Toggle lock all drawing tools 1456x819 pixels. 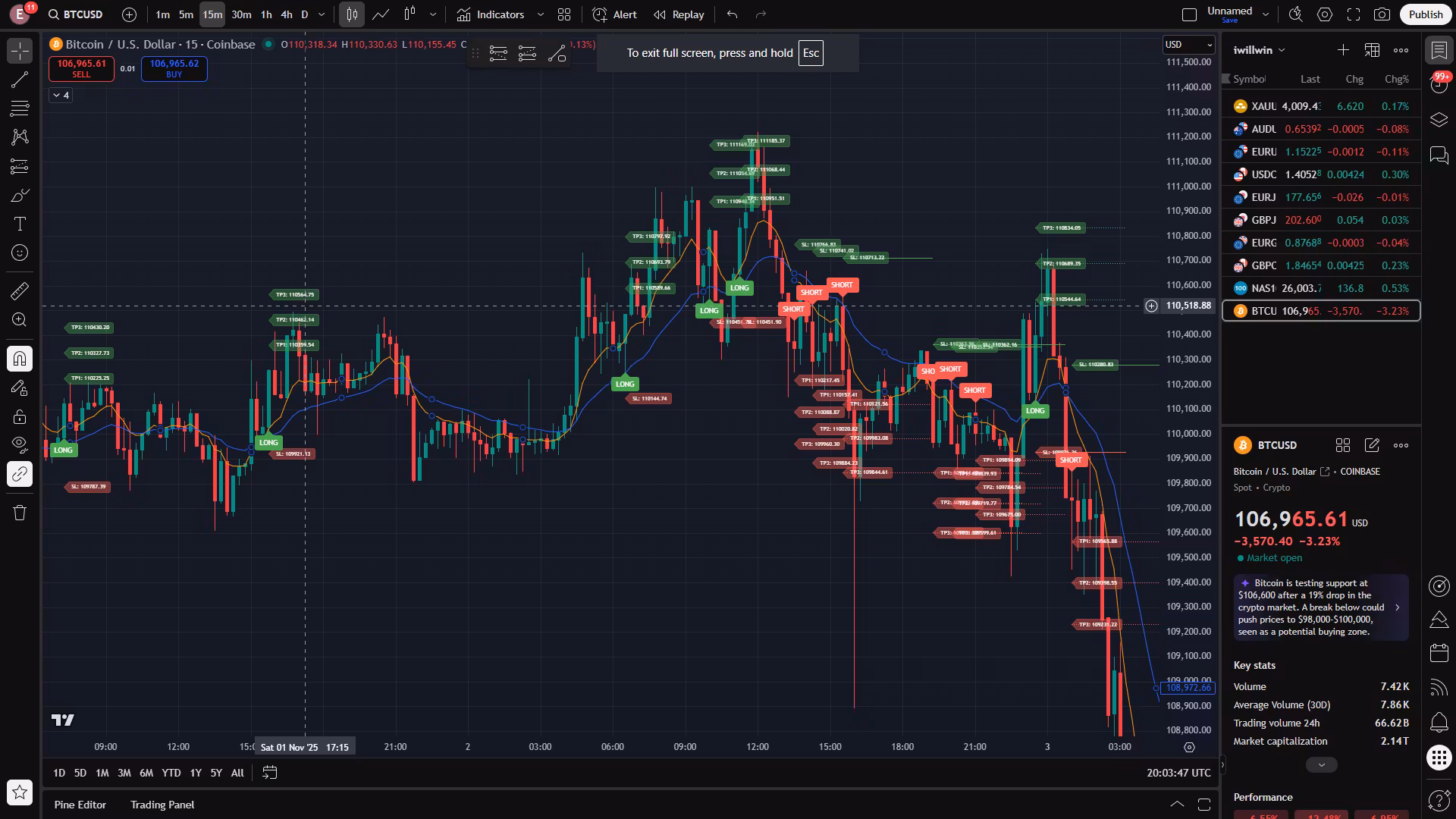pos(20,416)
